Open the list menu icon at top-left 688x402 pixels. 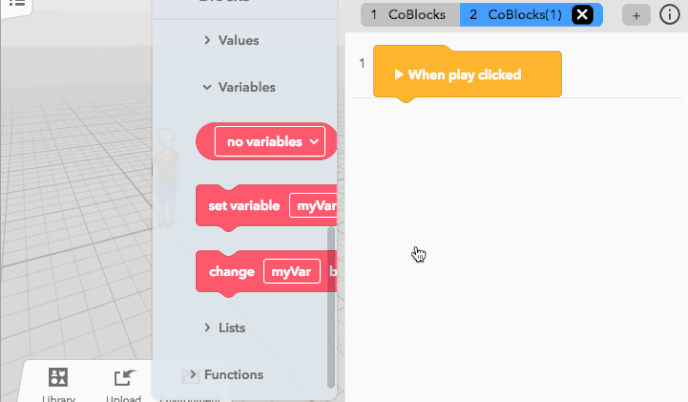(17, 4)
